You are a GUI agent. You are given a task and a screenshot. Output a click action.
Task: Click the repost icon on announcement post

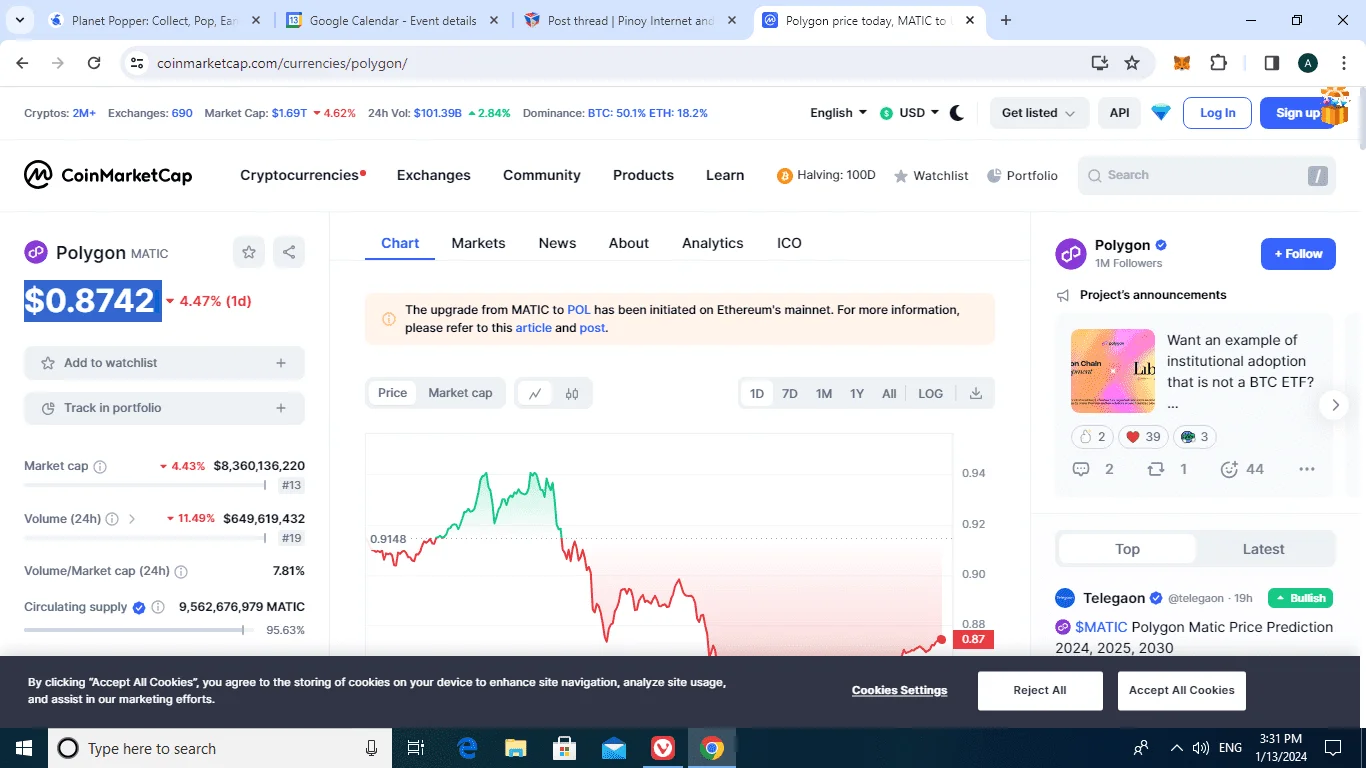[1156, 469]
